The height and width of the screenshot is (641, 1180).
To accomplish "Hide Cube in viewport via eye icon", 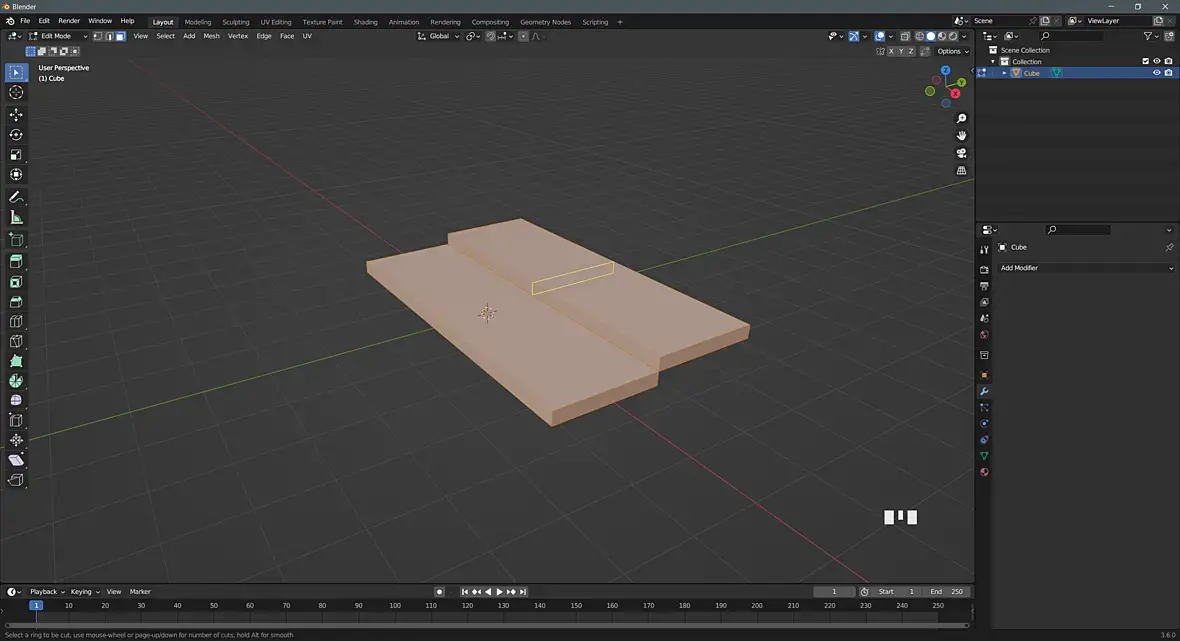I will pos(1157,73).
